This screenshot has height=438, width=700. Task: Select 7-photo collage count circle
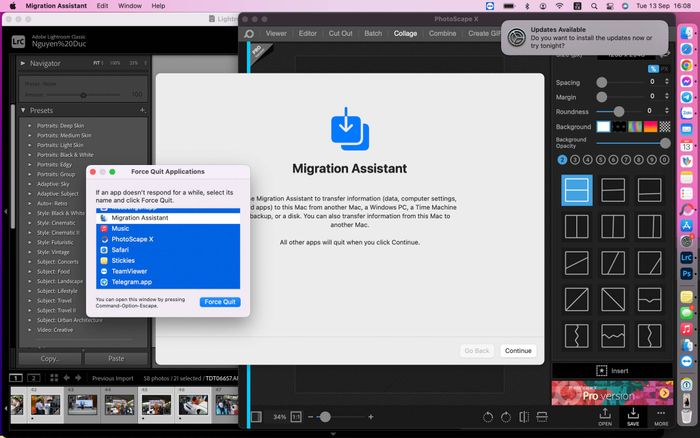tap(626, 159)
